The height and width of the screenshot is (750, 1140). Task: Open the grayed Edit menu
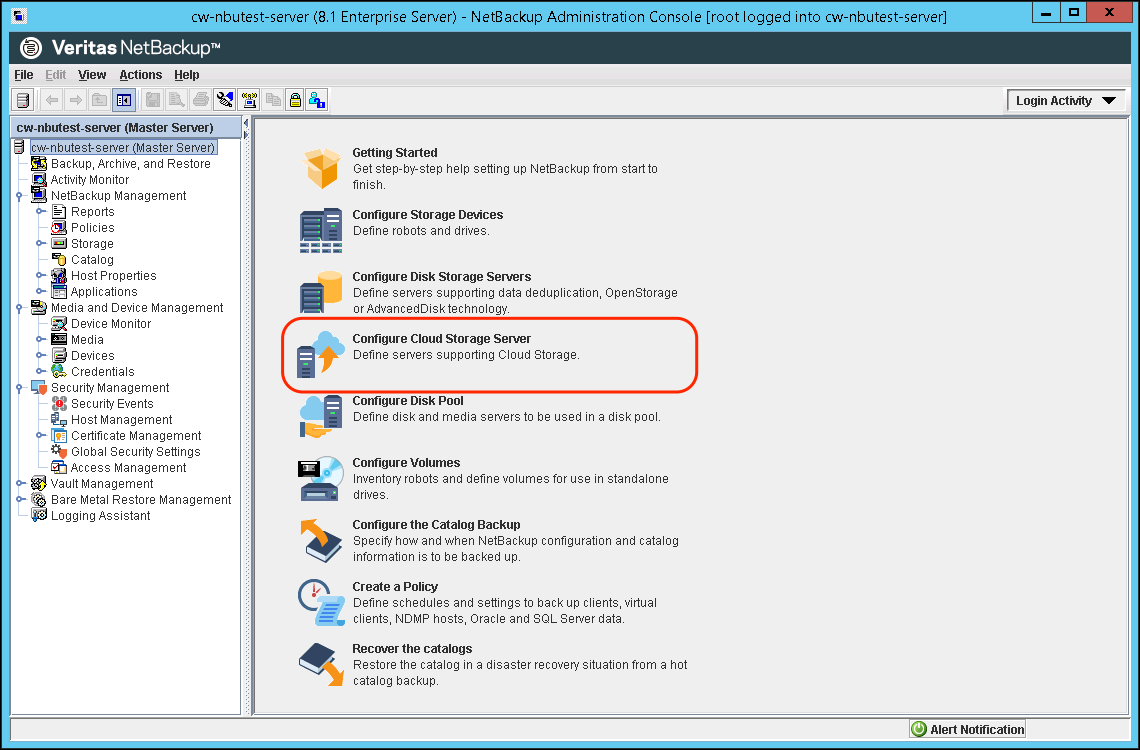[55, 75]
